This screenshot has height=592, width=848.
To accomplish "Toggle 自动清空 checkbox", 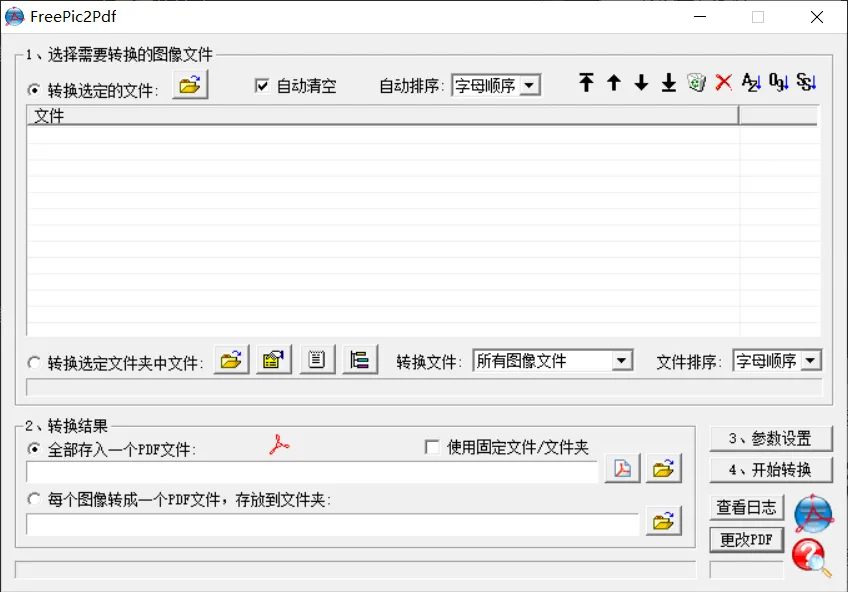I will pyautogui.click(x=262, y=85).
